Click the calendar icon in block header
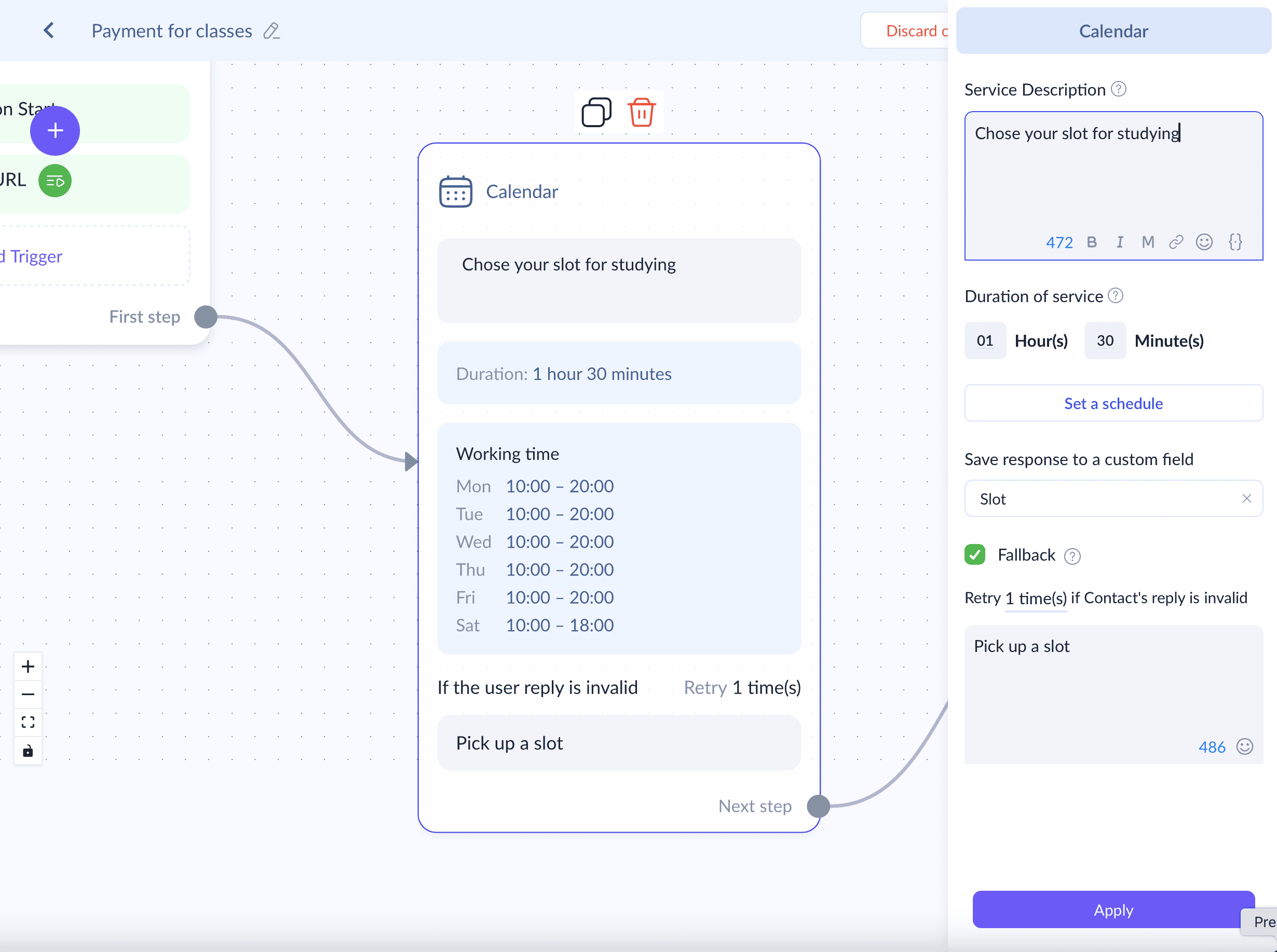Screen dimensions: 1277x952 pos(456,192)
